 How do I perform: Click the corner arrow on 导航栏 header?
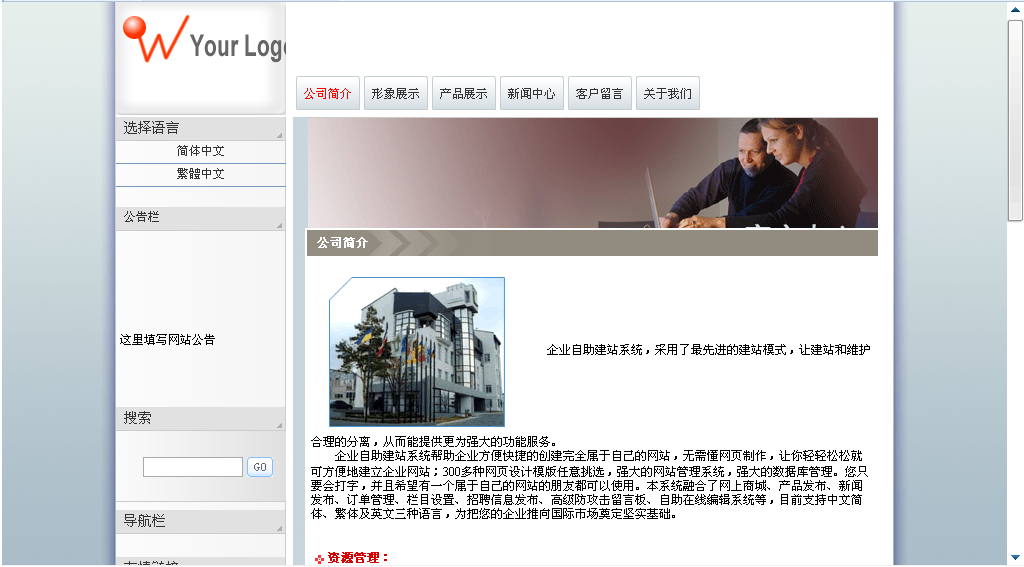click(x=280, y=528)
